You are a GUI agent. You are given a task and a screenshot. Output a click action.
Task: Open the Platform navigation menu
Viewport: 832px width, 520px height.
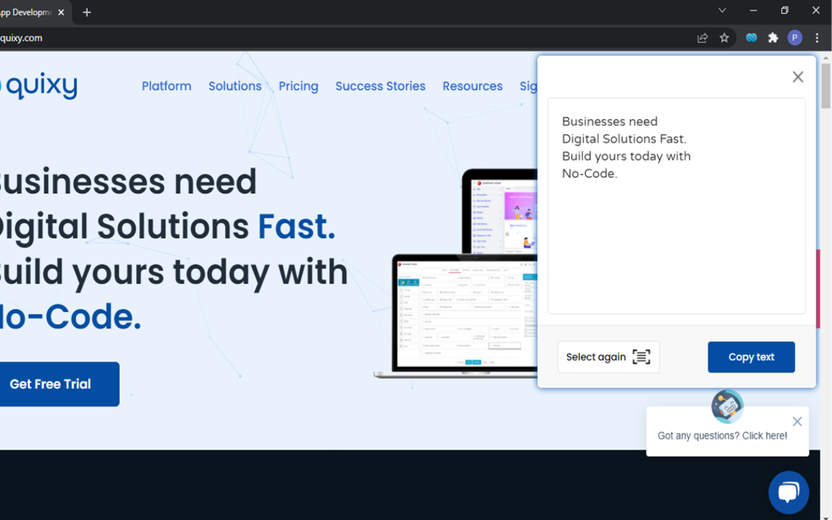pyautogui.click(x=167, y=86)
